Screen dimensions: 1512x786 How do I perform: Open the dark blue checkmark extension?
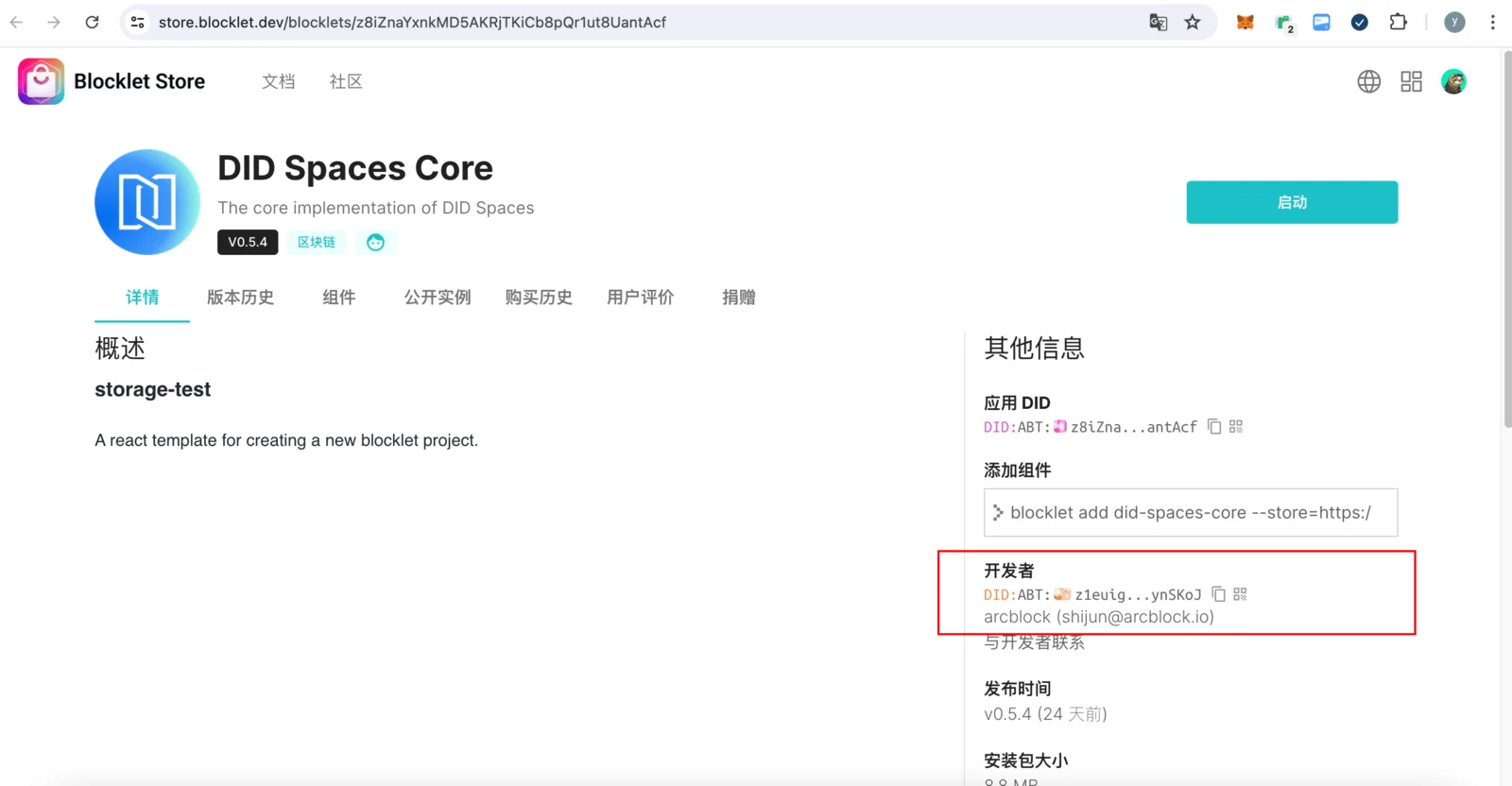coord(1360,22)
